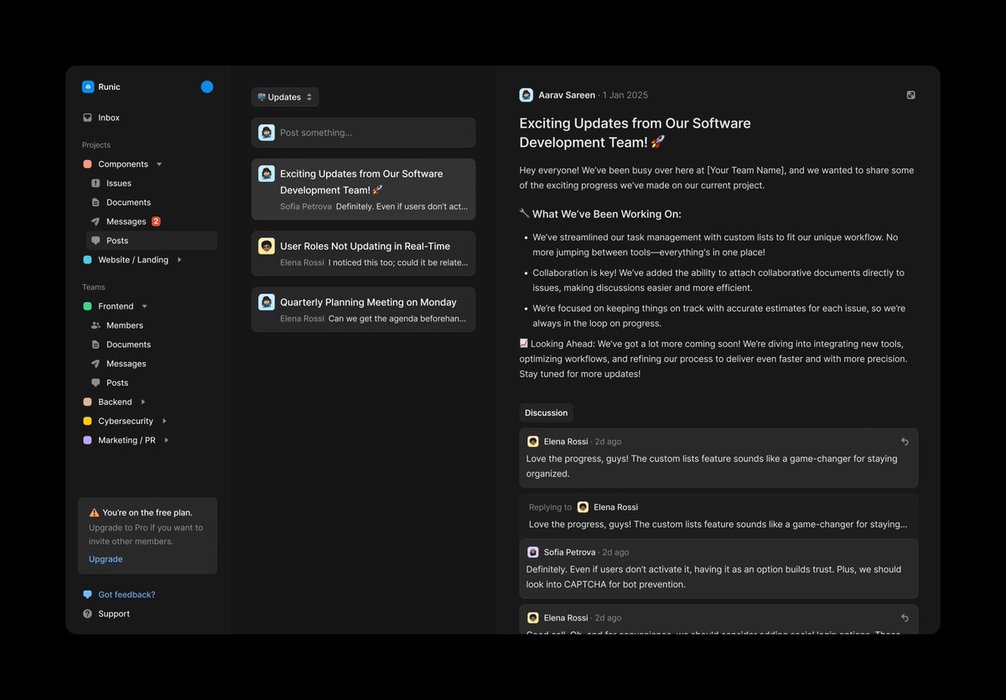Click the Upgrade link

click(106, 559)
